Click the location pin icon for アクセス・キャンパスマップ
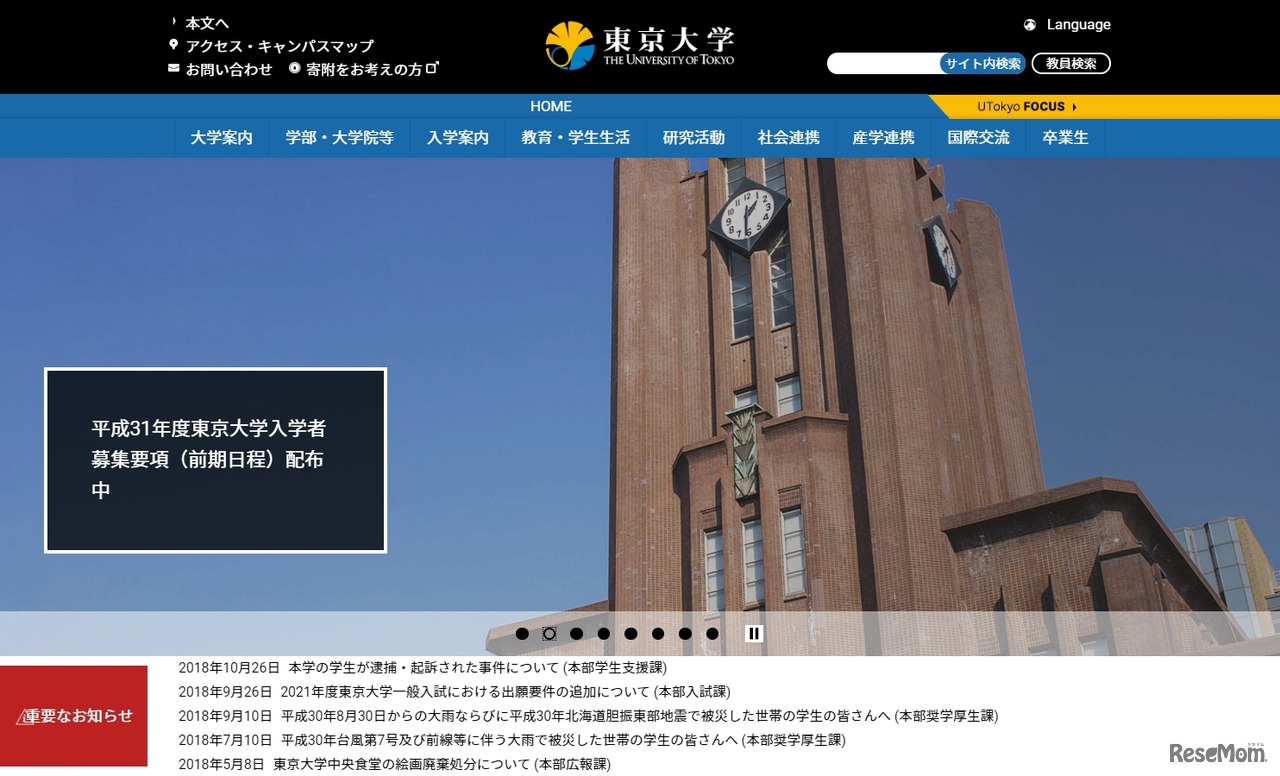1280x776 pixels. [x=175, y=45]
